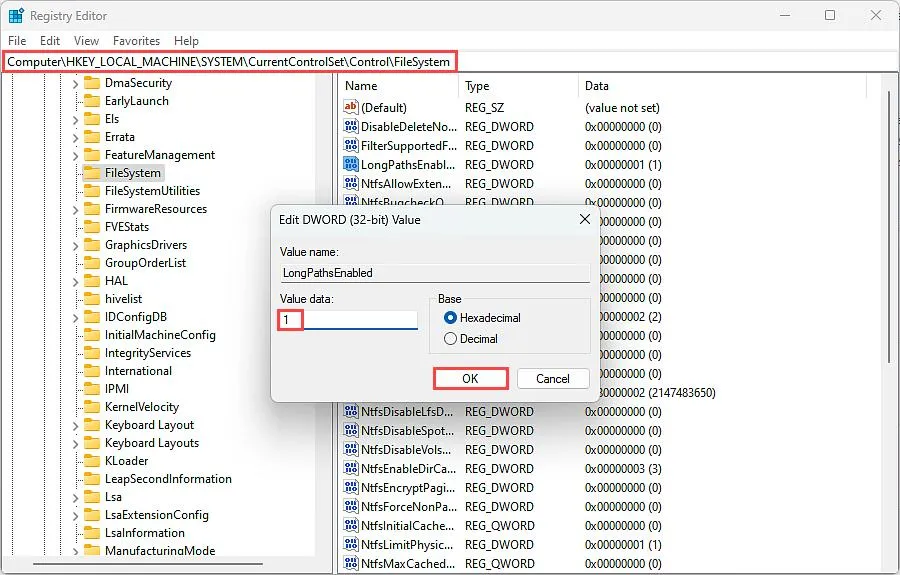Click the vertical scrollbar of values pane
This screenshot has width=900, height=575.
(x=889, y=227)
